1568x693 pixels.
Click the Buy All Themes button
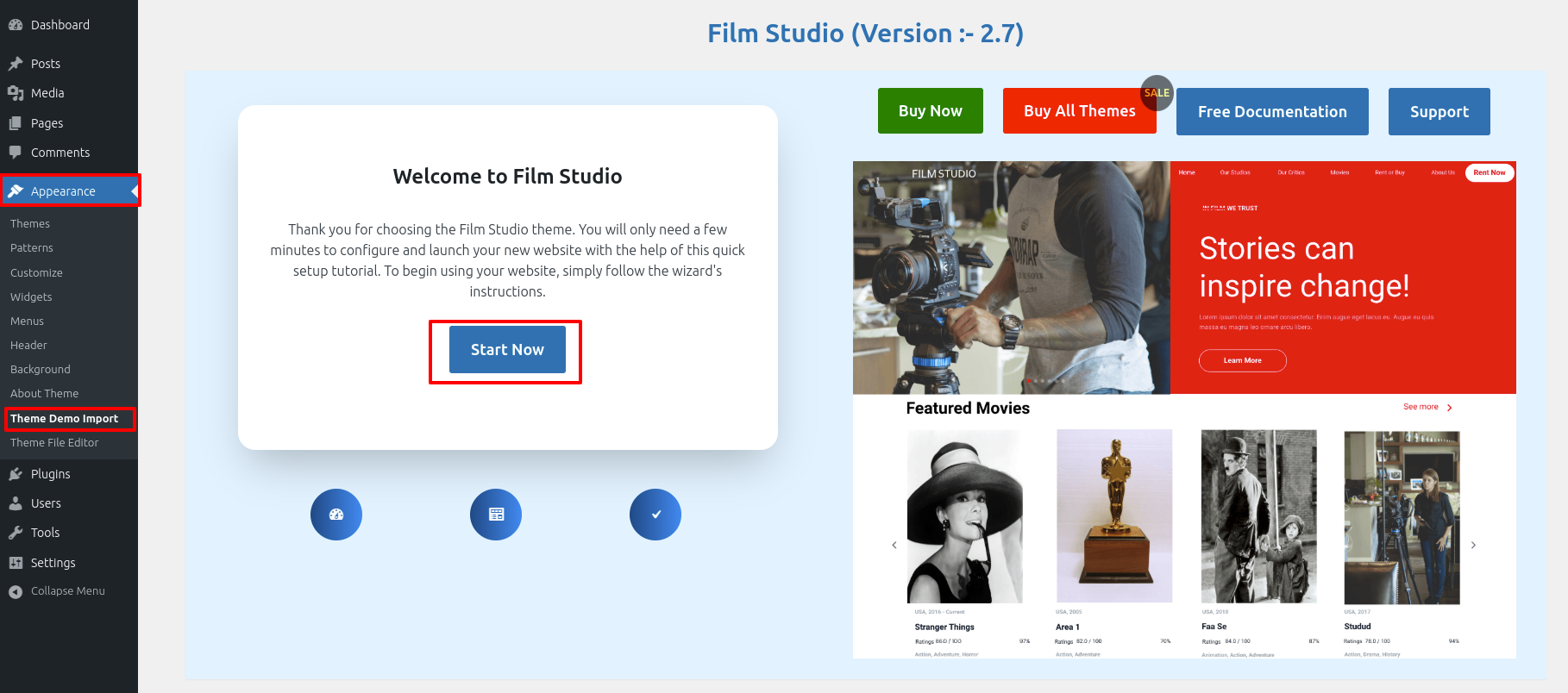click(x=1079, y=111)
